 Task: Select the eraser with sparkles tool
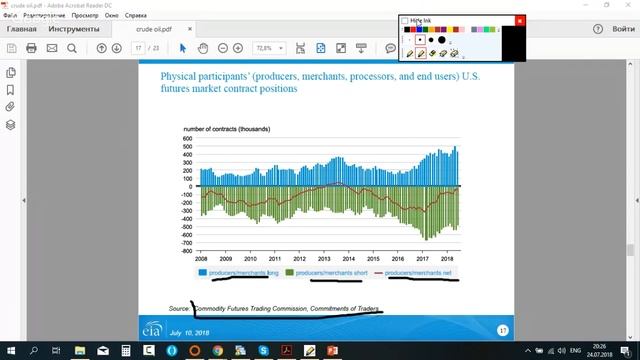tap(454, 53)
